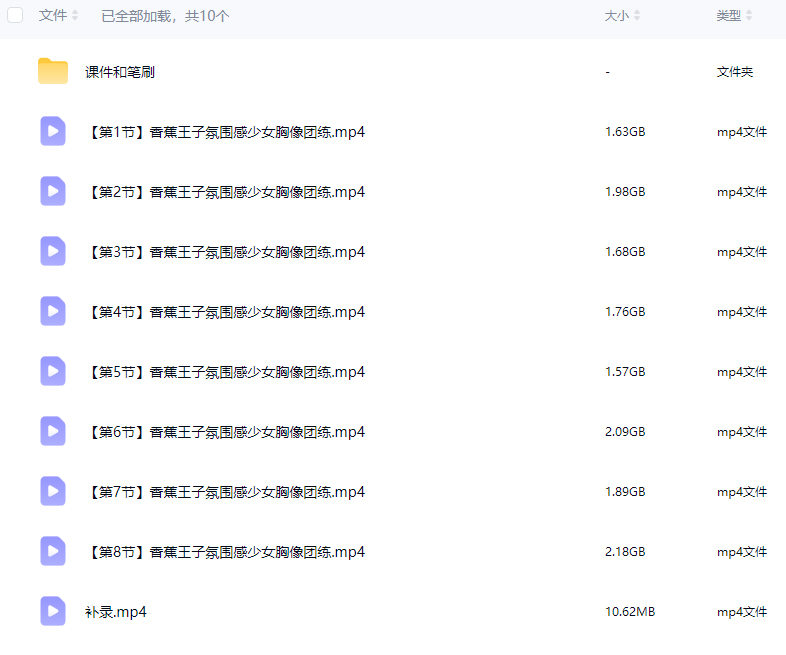
Task: Toggle the select-all checkbox in header
Action: [x=15, y=15]
